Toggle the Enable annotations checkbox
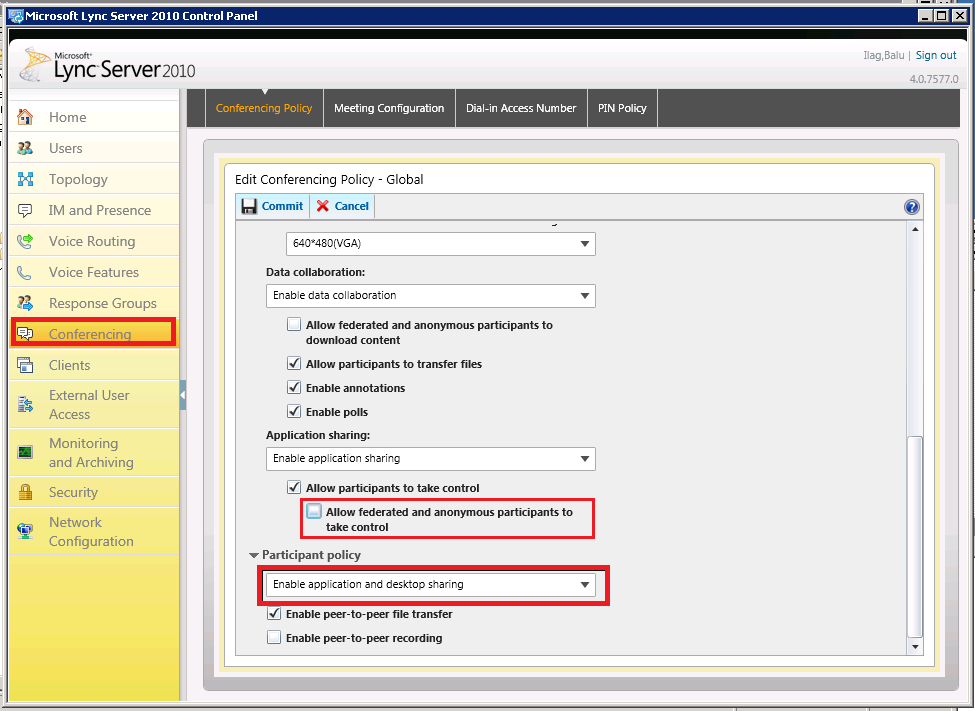The image size is (975, 711). click(294, 388)
